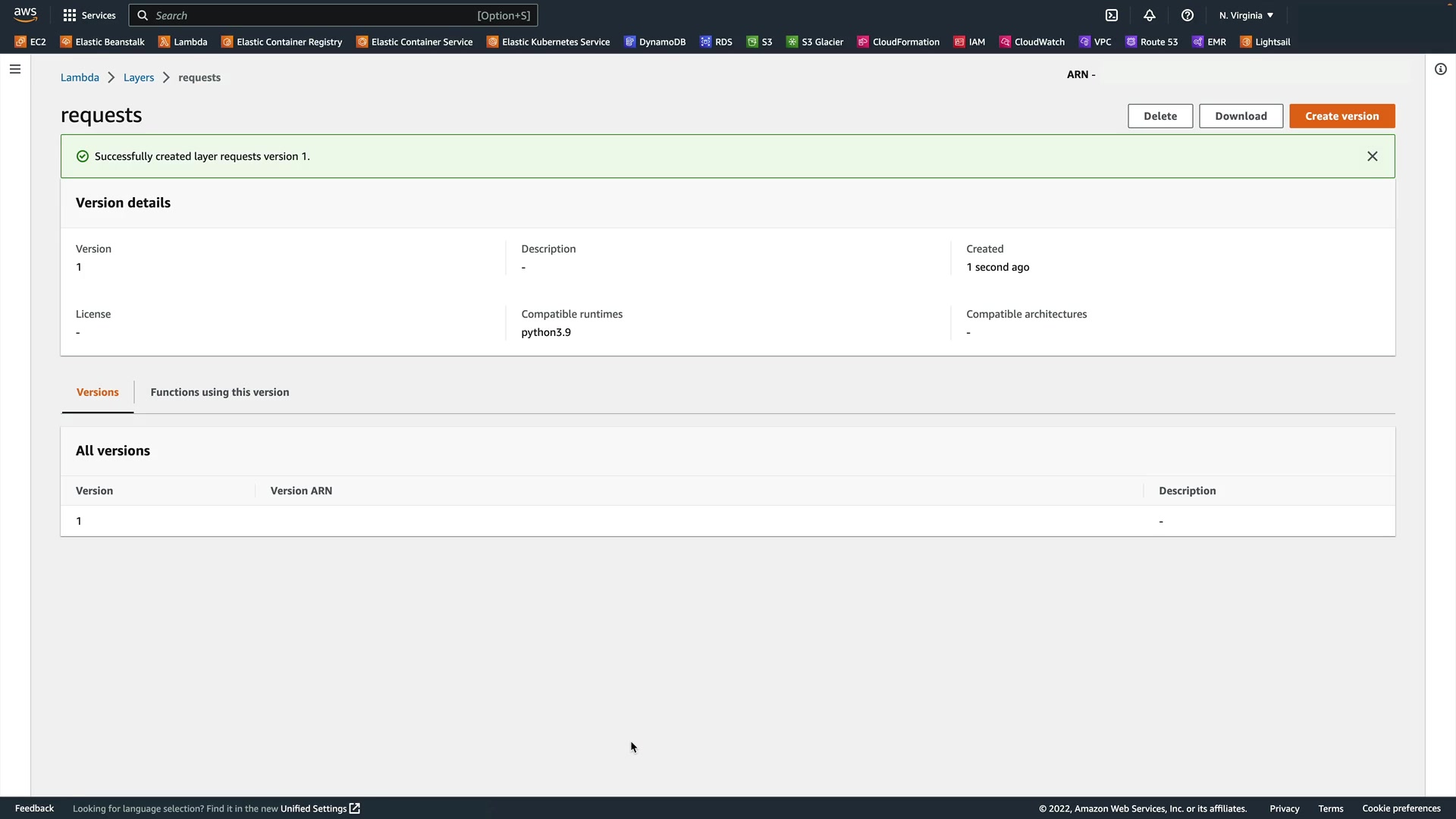Open the AWS CloudShell icon
The height and width of the screenshot is (819, 1456).
(1112, 15)
